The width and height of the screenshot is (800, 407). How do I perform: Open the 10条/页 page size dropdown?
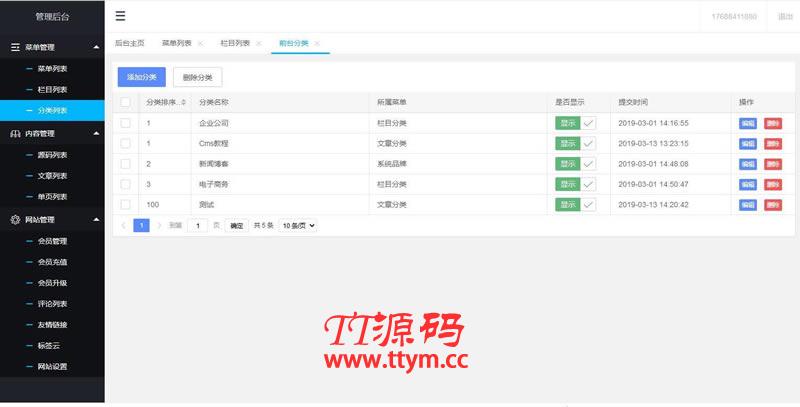pos(298,225)
